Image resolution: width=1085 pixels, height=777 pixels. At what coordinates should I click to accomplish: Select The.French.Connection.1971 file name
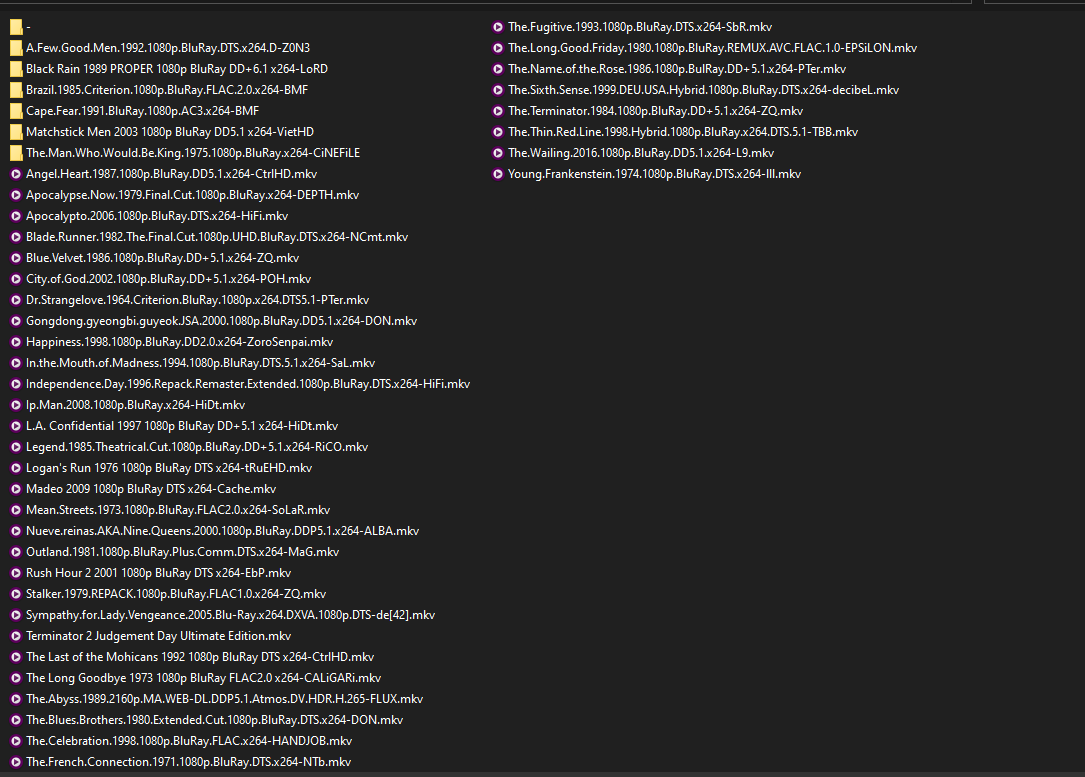[x=188, y=762]
